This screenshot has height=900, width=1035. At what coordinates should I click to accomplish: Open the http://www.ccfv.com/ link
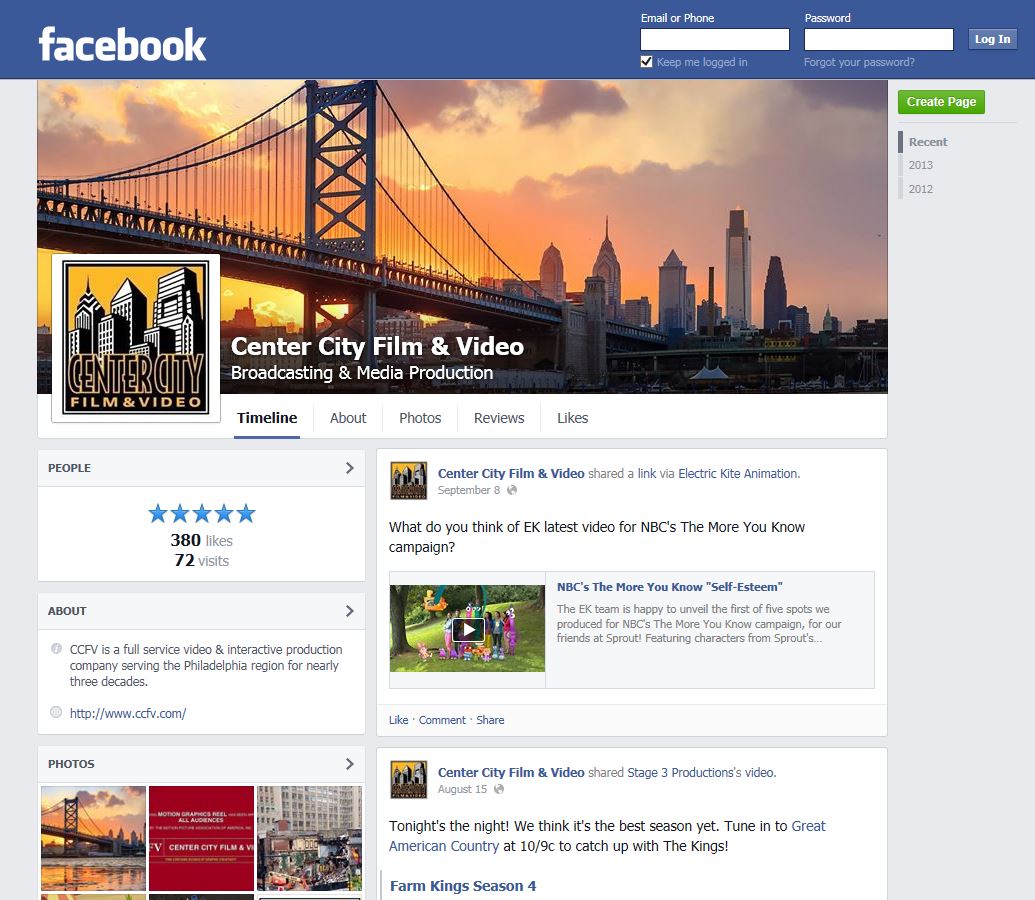point(128,713)
